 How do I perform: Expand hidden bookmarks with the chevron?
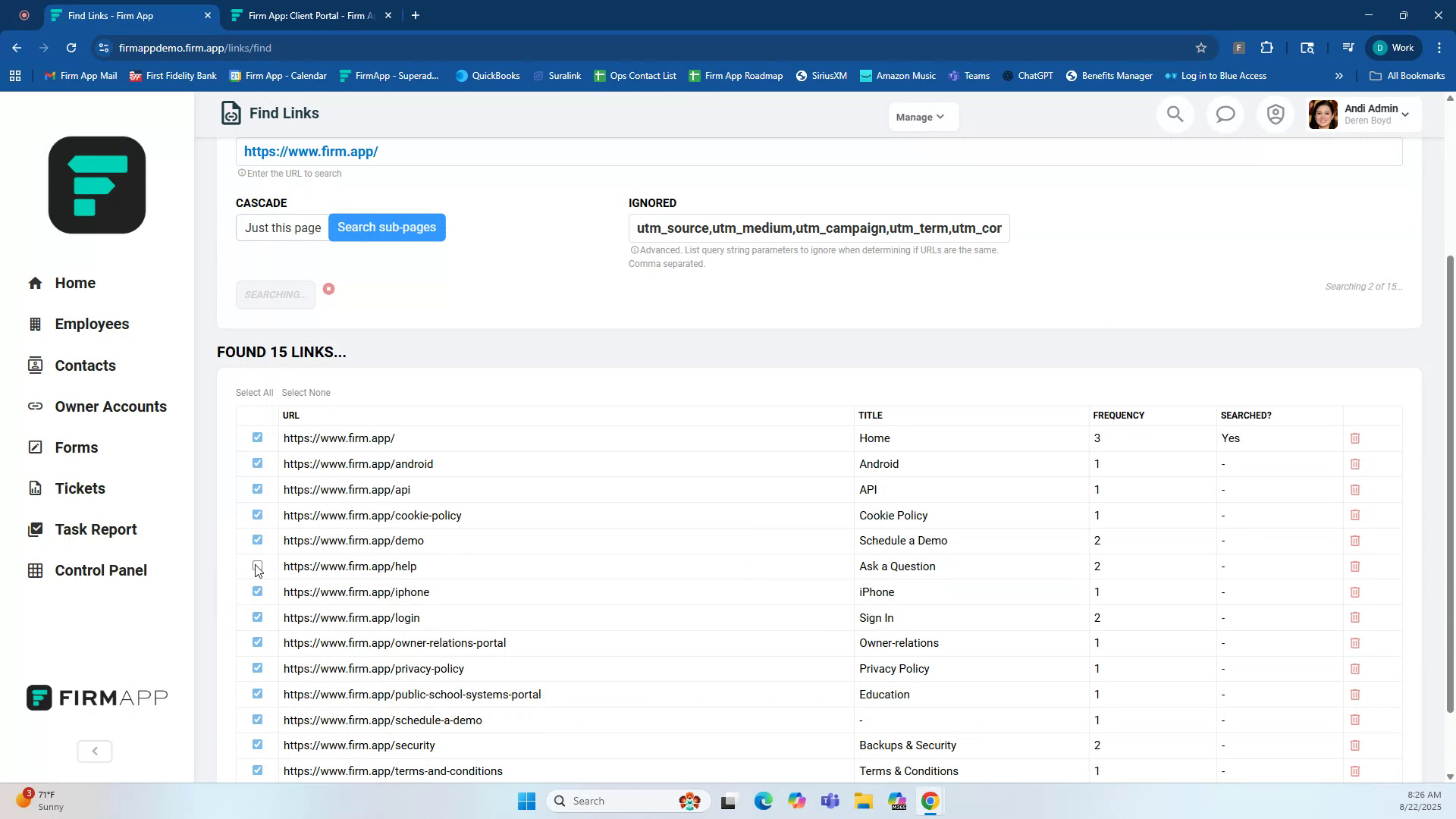1339,75
